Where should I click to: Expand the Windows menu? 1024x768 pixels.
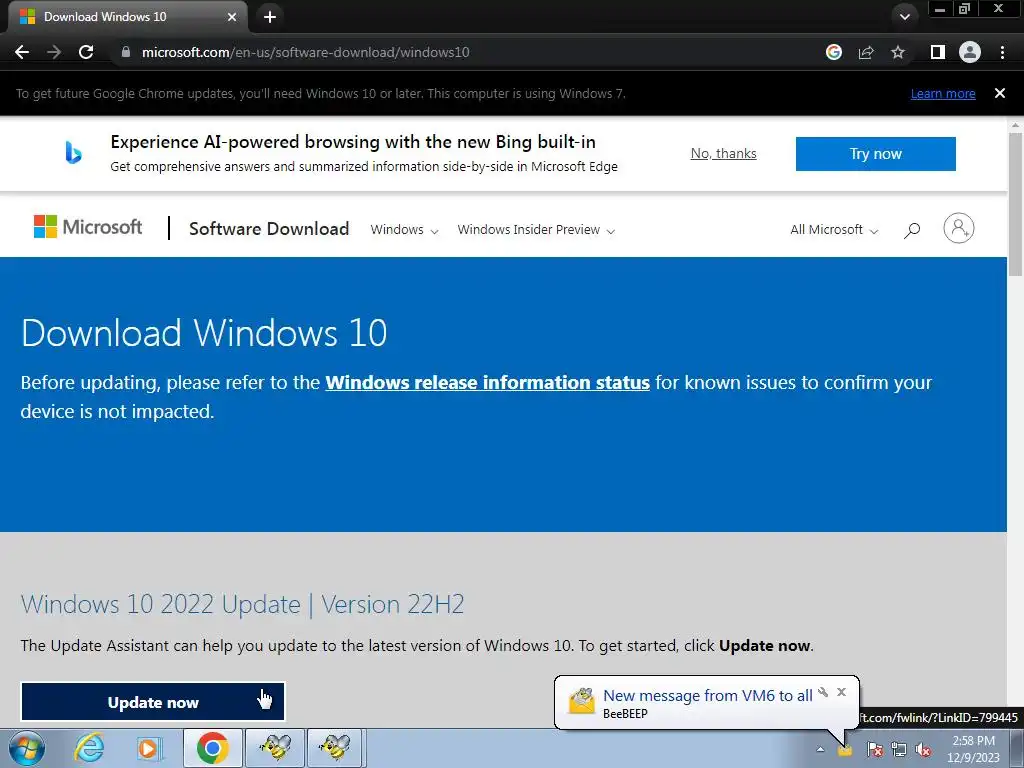pyautogui.click(x=404, y=230)
